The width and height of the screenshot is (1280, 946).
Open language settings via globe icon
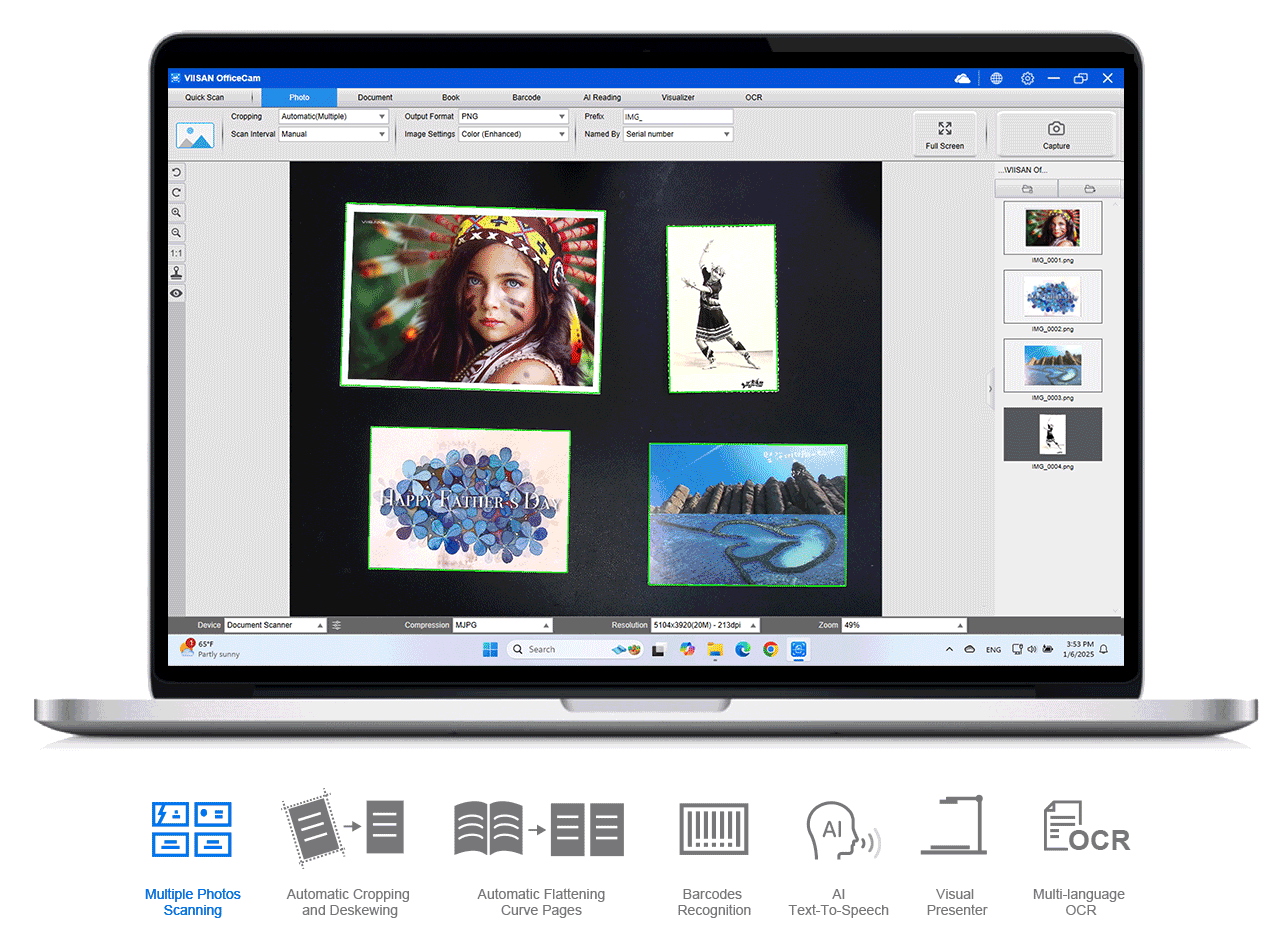click(996, 78)
